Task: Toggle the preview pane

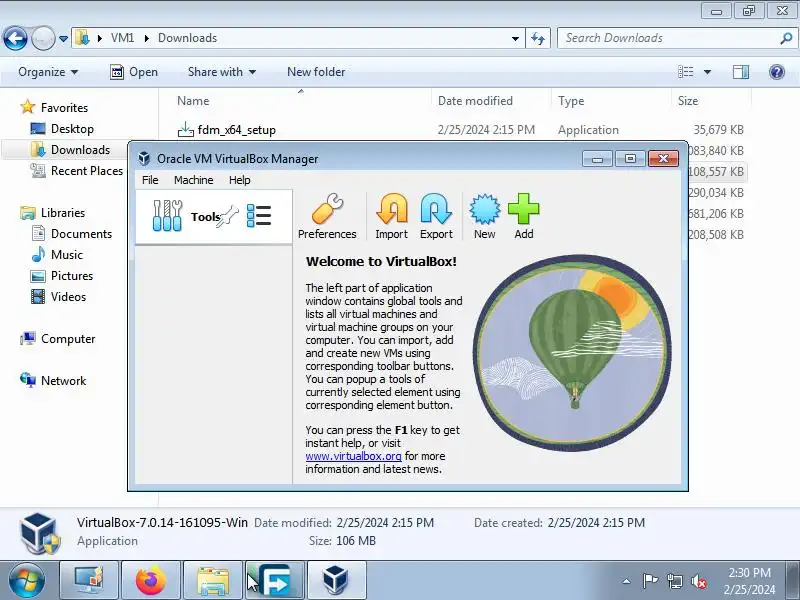Action: (x=741, y=72)
